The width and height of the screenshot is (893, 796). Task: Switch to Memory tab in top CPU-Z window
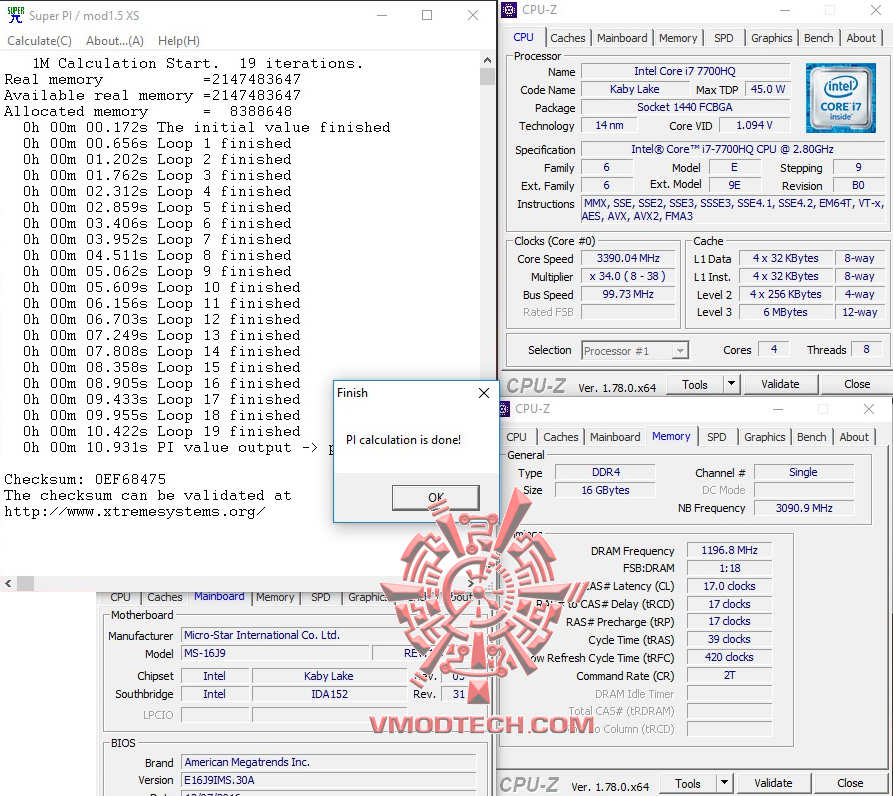click(x=678, y=38)
